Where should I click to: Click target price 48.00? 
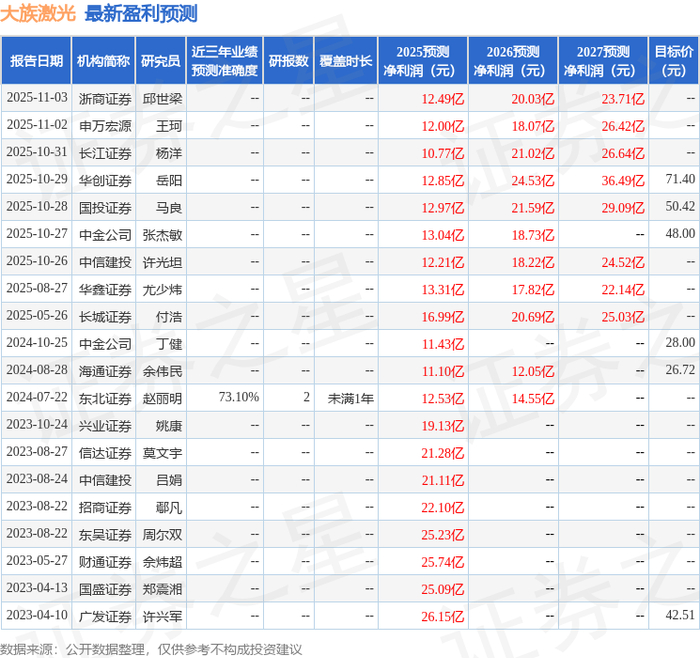pos(680,234)
